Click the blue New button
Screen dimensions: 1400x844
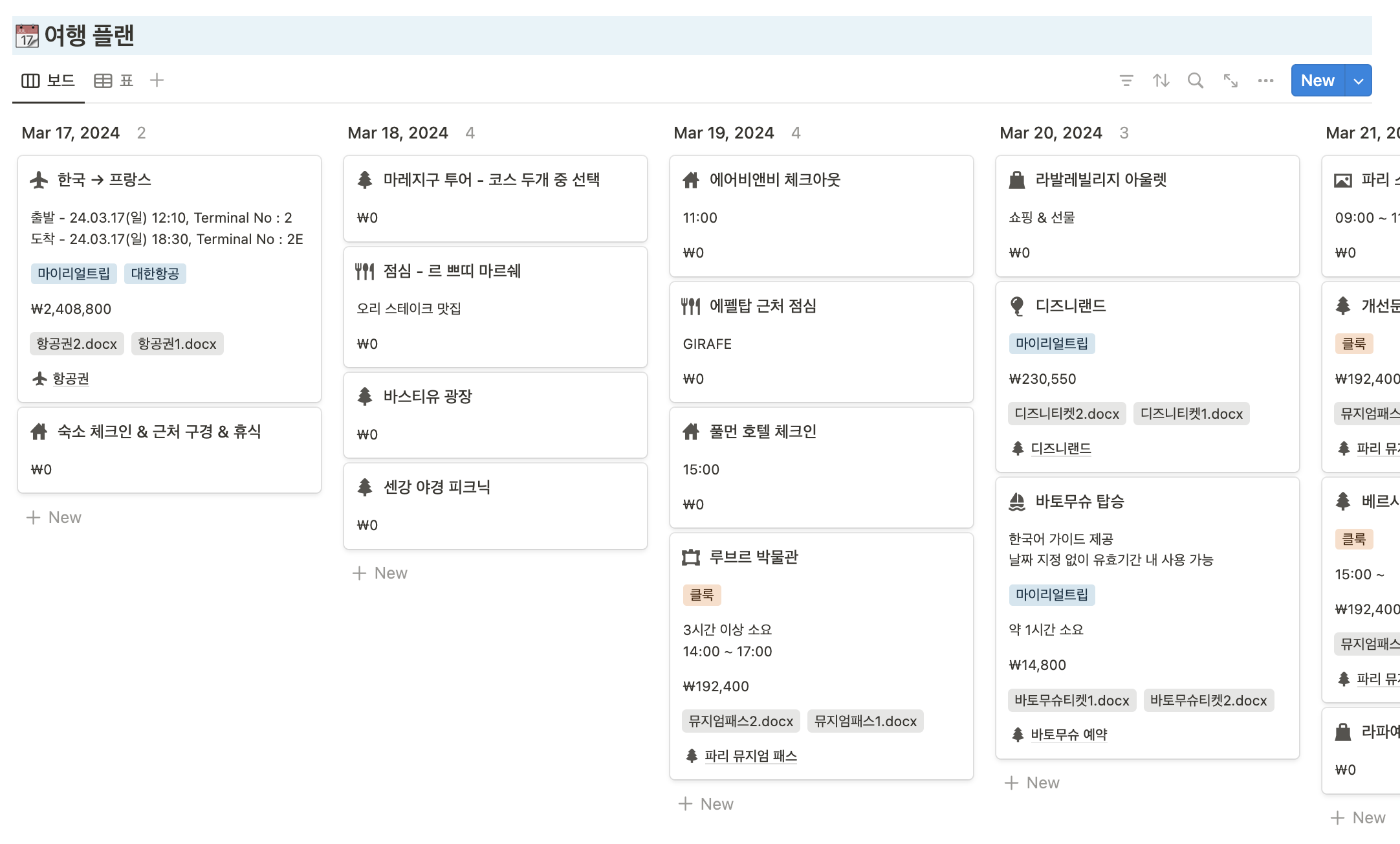(x=1317, y=80)
